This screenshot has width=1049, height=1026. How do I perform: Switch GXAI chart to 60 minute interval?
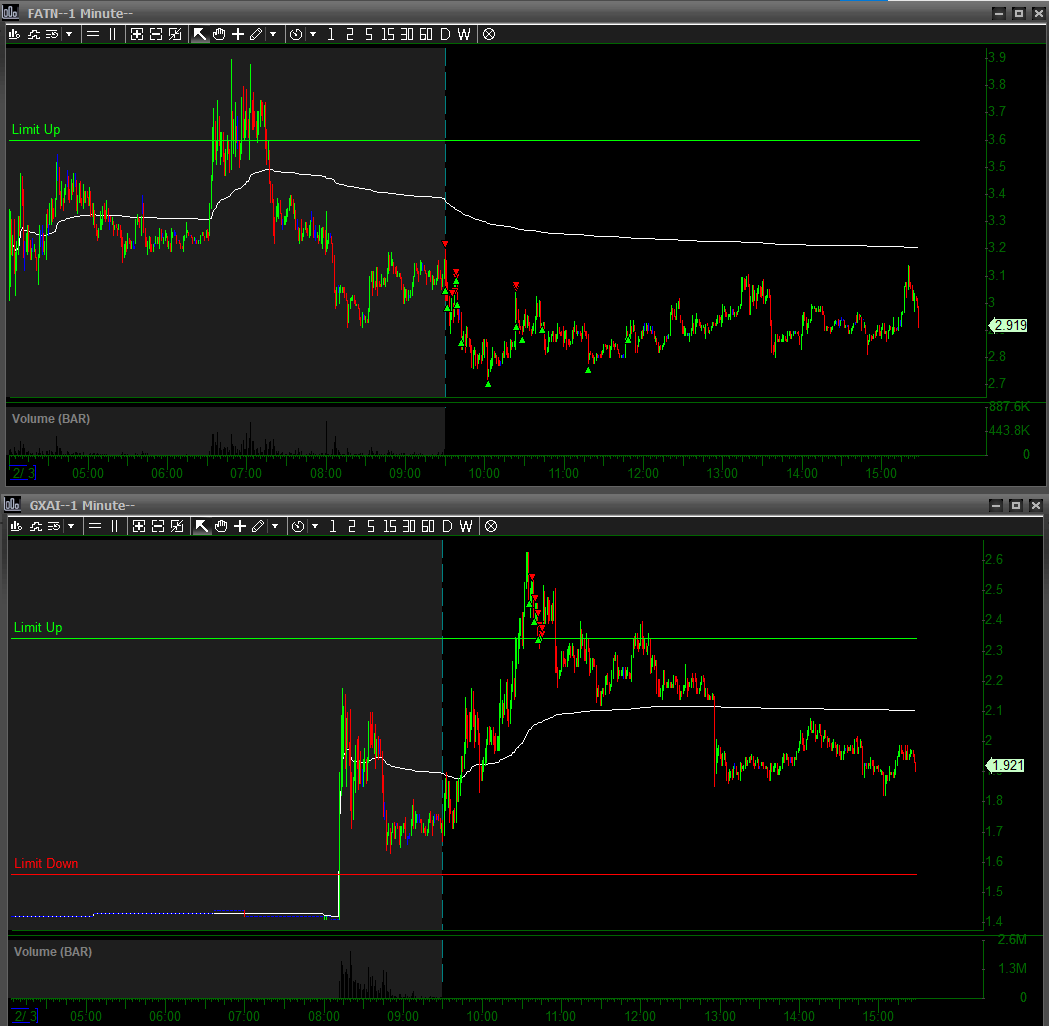click(x=428, y=526)
